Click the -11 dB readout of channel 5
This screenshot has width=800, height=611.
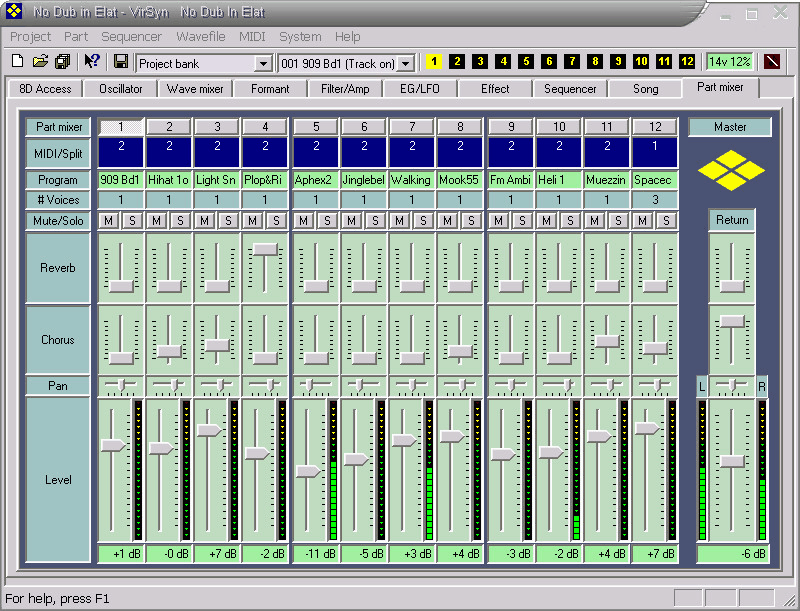316,554
